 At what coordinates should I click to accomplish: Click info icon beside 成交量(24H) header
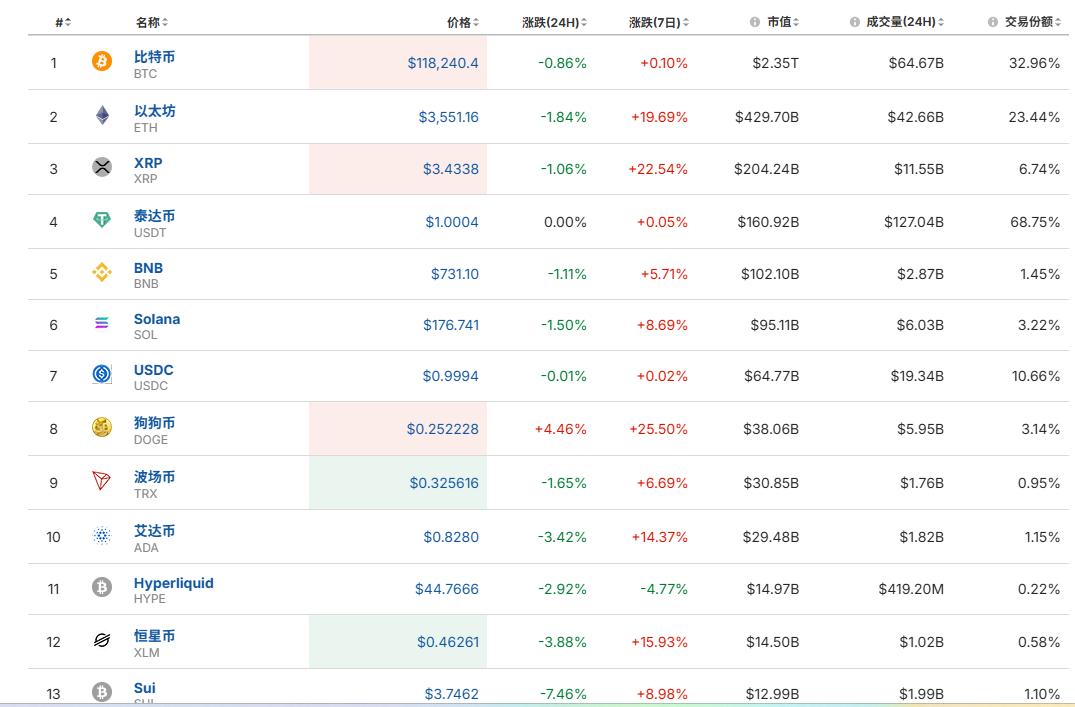pos(854,22)
